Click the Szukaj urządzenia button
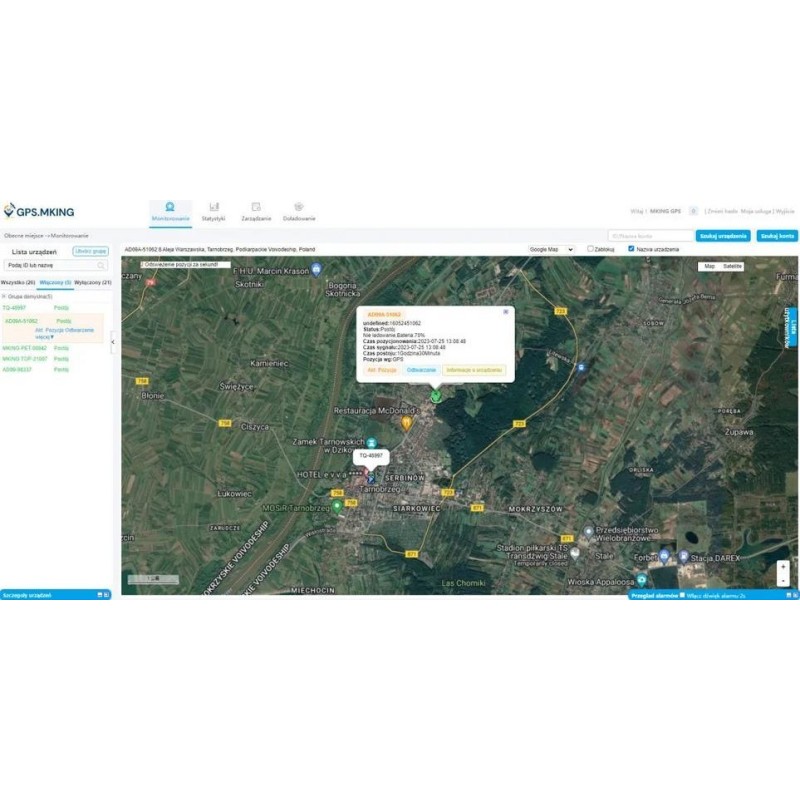Viewport: 800px width, 800px height. [x=724, y=236]
